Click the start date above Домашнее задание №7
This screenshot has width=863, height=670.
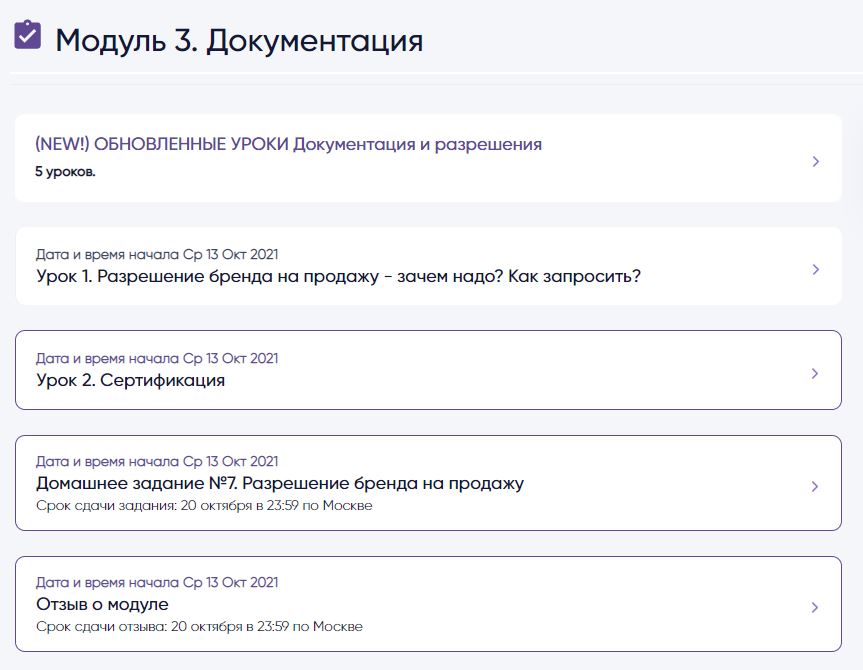[x=157, y=461]
